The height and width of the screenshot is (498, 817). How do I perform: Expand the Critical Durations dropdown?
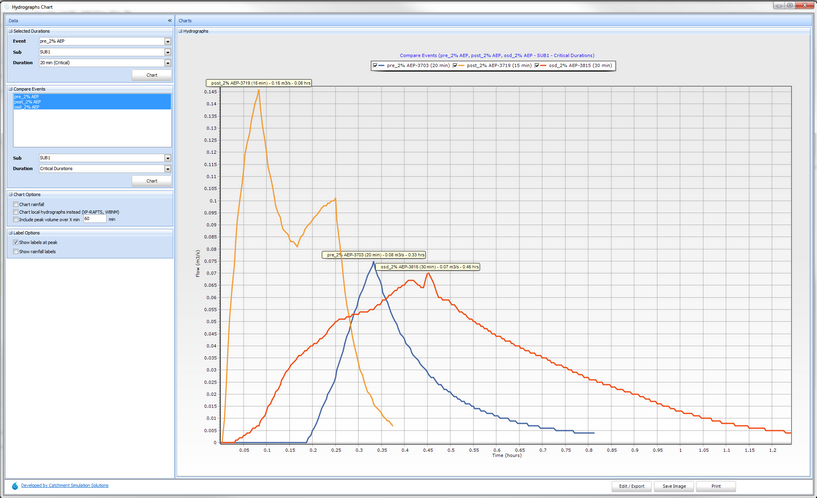click(167, 169)
